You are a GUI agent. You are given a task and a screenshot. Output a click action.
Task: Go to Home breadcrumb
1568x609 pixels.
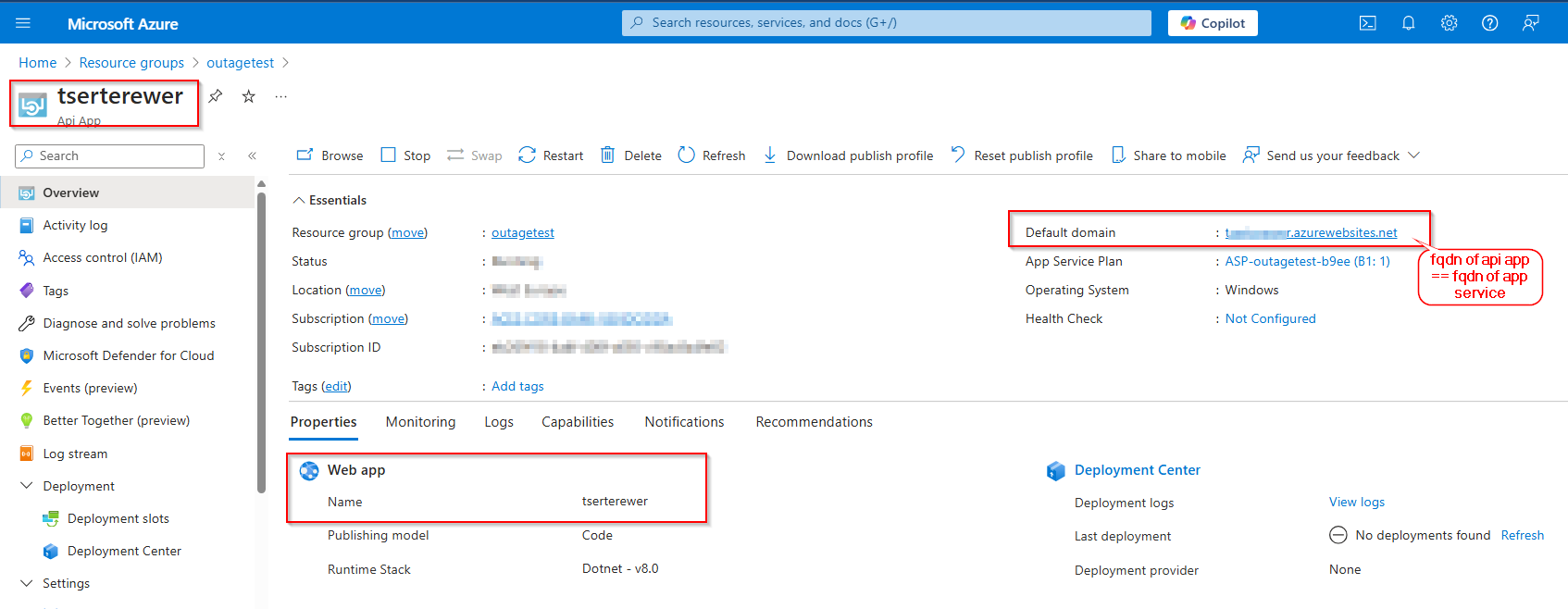[37, 63]
